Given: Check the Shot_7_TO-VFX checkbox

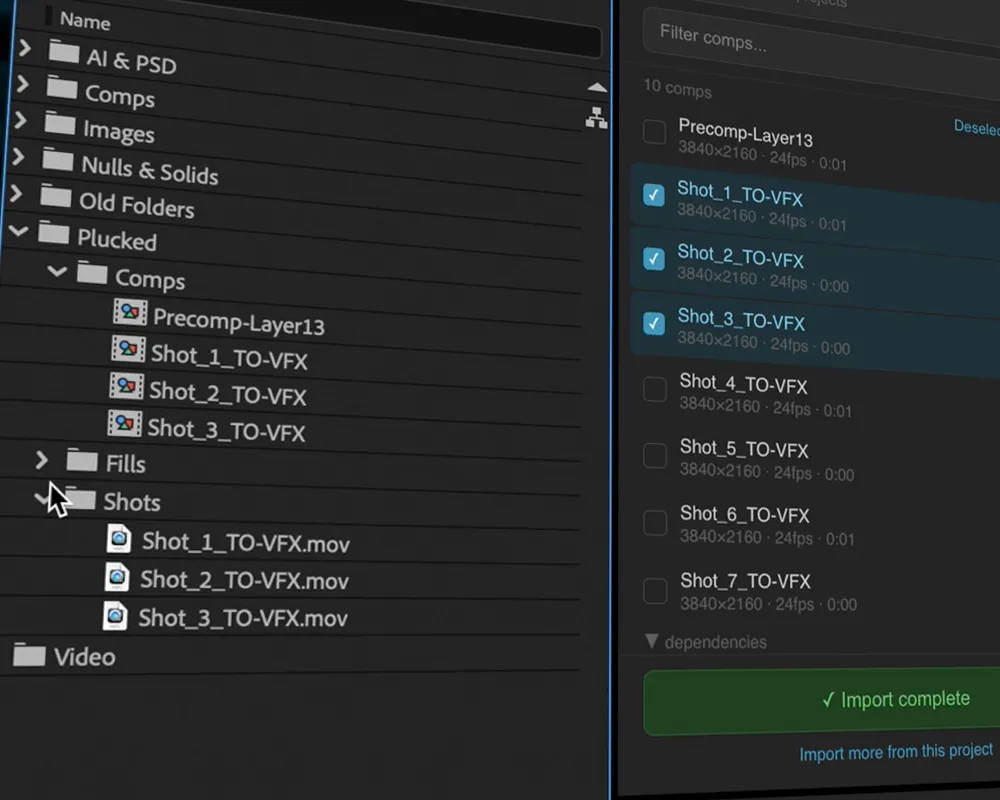Looking at the screenshot, I should [655, 590].
